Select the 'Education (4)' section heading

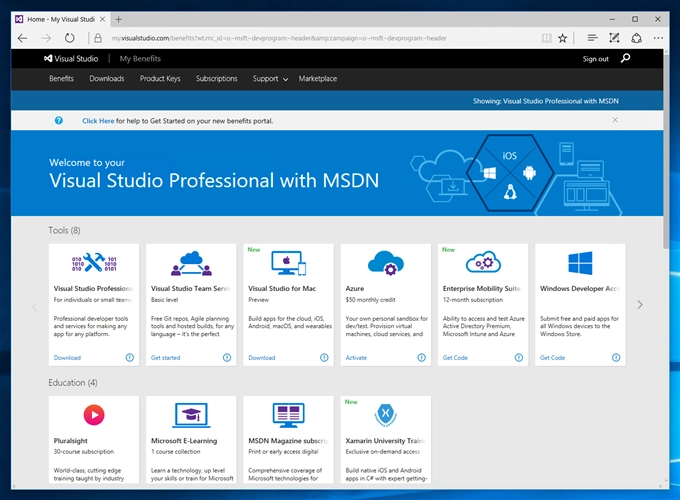coord(73,382)
